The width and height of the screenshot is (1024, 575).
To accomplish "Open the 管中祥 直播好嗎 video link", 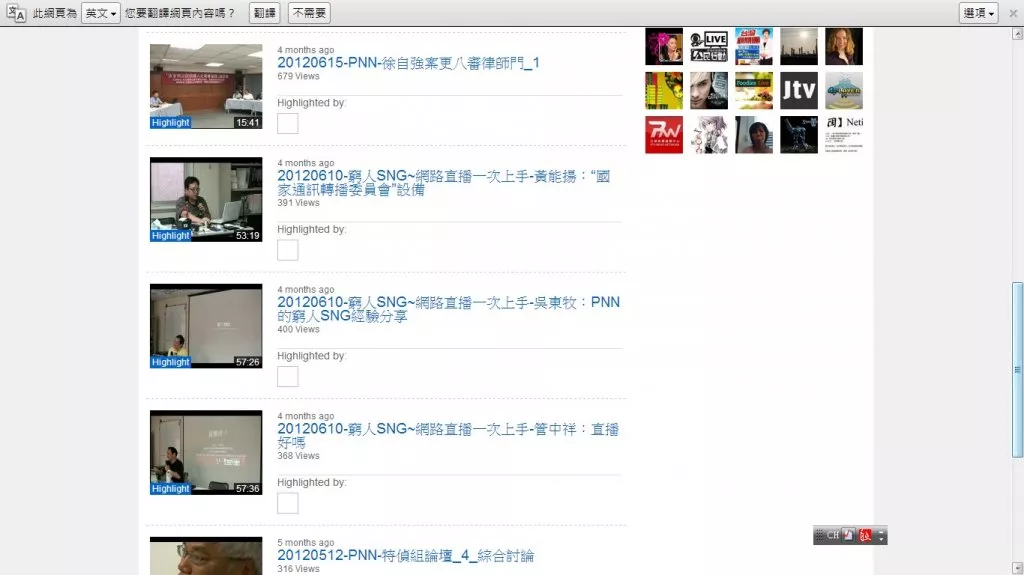I will tap(447, 435).
